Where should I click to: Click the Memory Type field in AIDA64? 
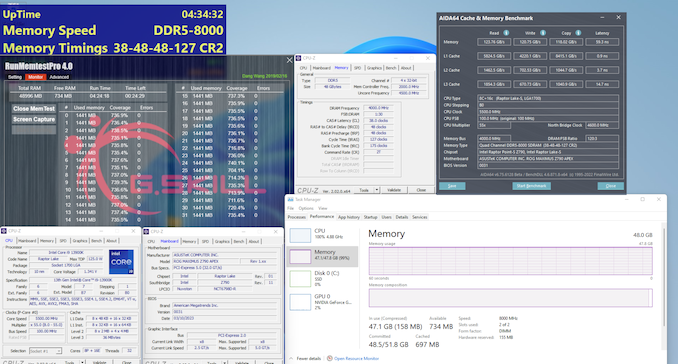pos(548,145)
